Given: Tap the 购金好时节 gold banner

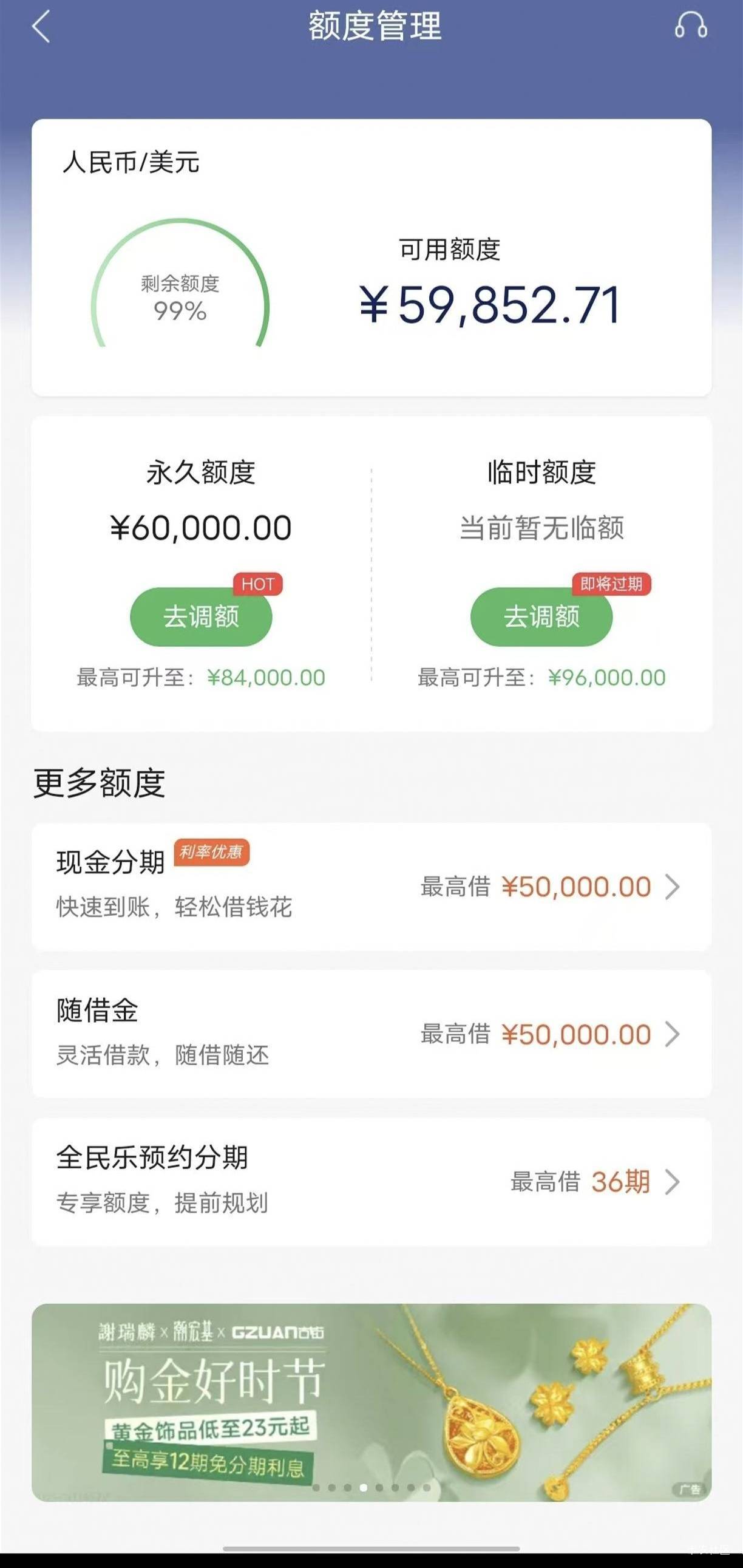Looking at the screenshot, I should tap(371, 1403).
